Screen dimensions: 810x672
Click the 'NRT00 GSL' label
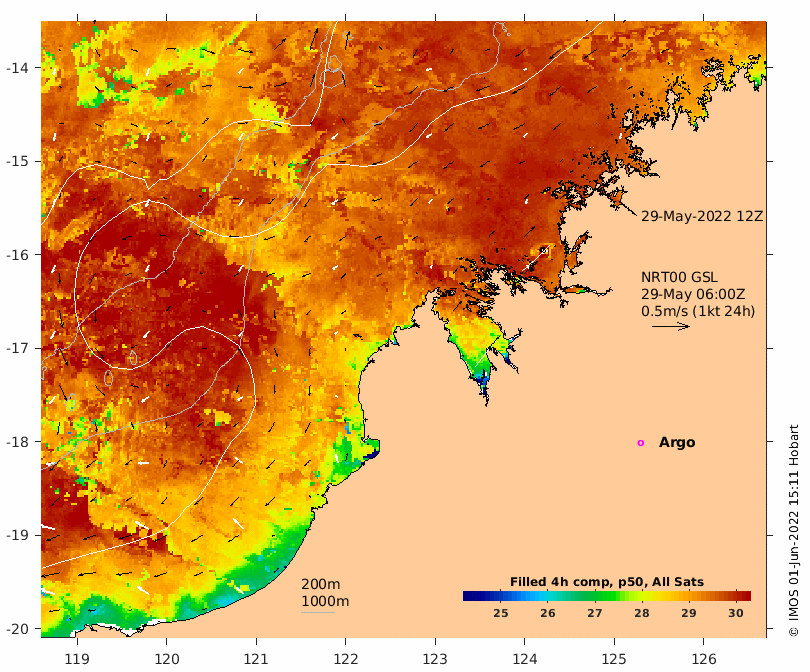tap(679, 277)
